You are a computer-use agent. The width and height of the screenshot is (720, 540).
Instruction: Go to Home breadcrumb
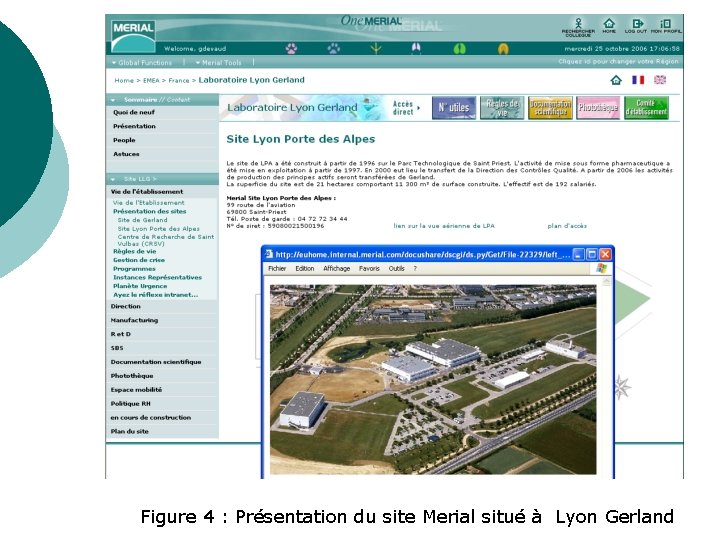[x=124, y=80]
